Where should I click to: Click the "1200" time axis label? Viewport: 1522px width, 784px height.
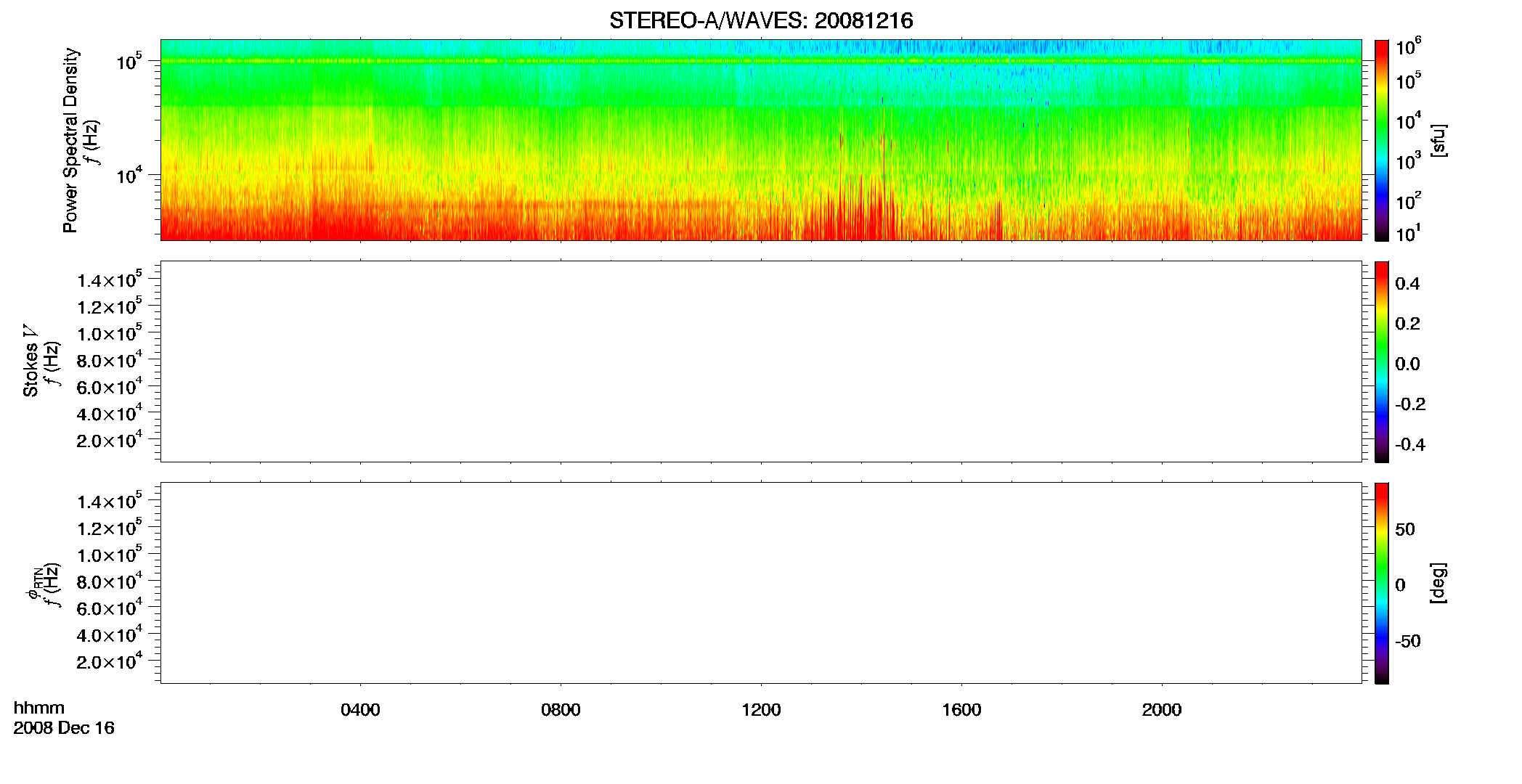(x=761, y=710)
